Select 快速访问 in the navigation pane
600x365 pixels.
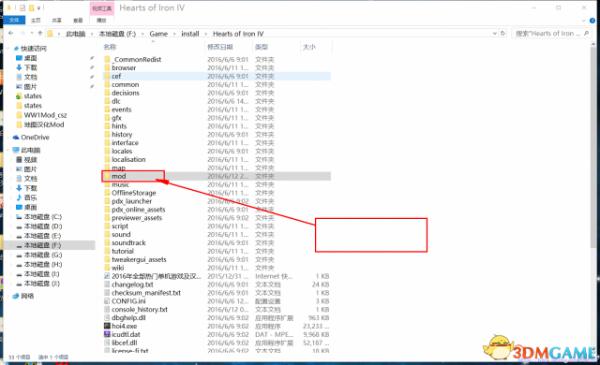pos(34,49)
